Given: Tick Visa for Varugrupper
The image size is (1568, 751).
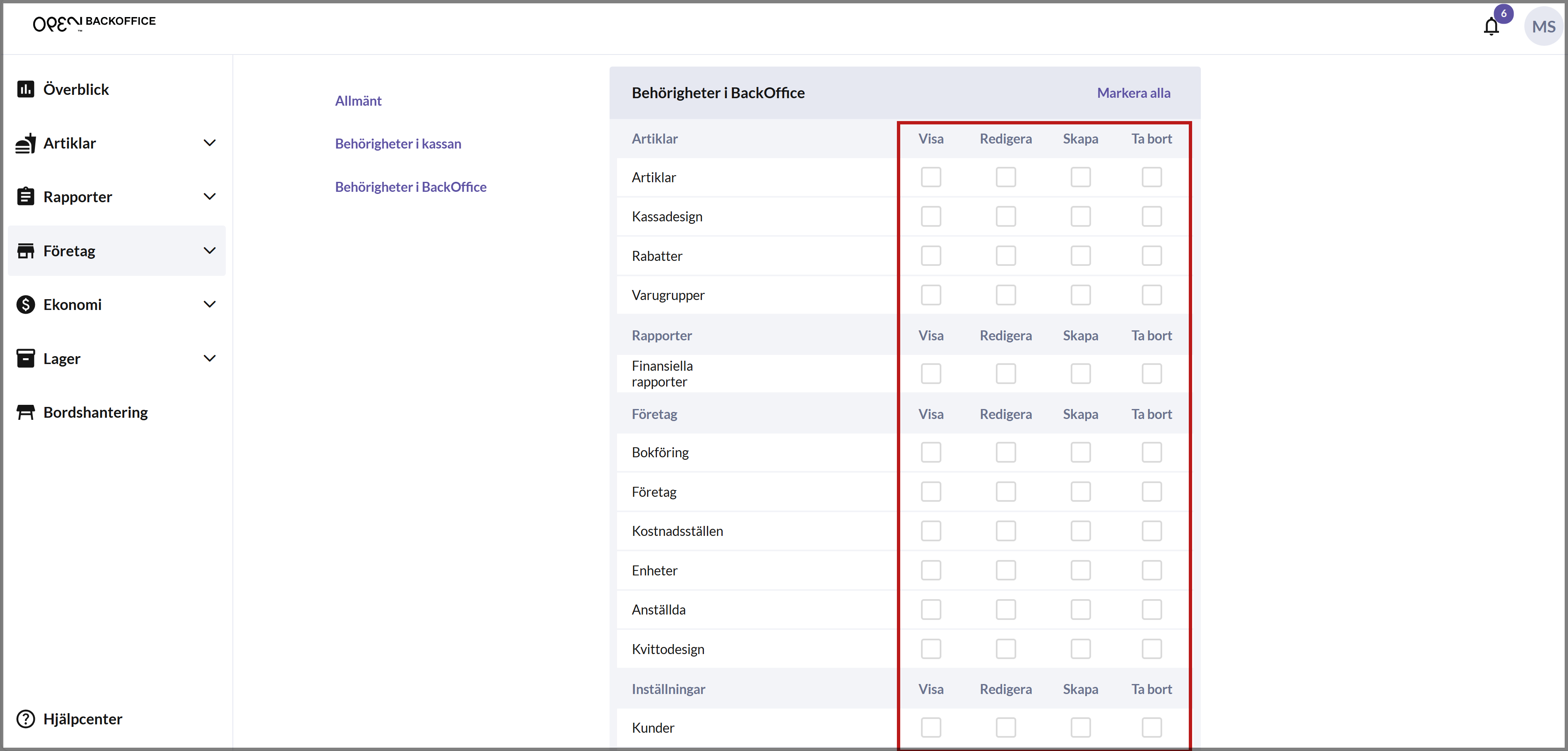Looking at the screenshot, I should click(x=931, y=295).
